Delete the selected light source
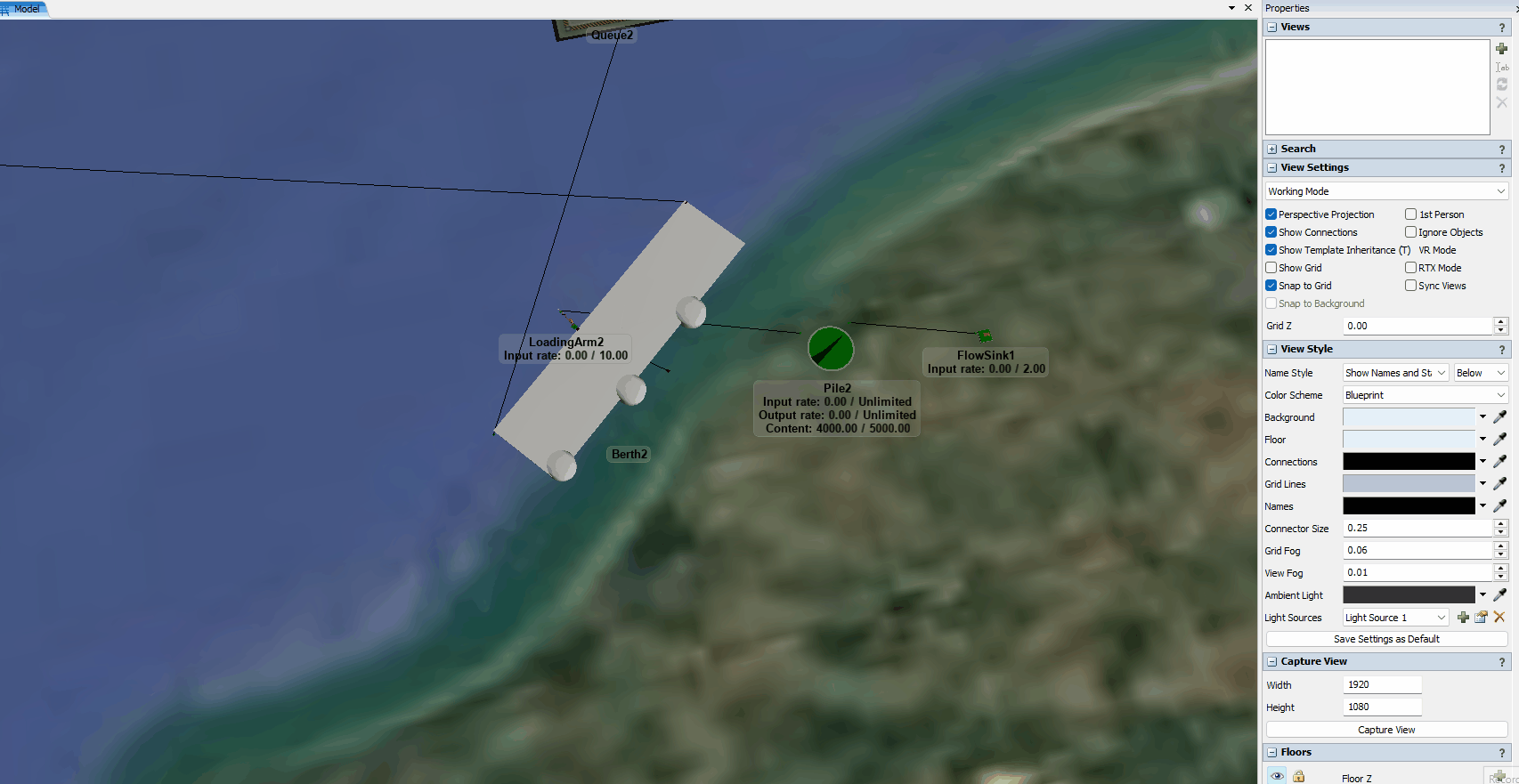The width and height of the screenshot is (1519, 784). pos(1499,618)
